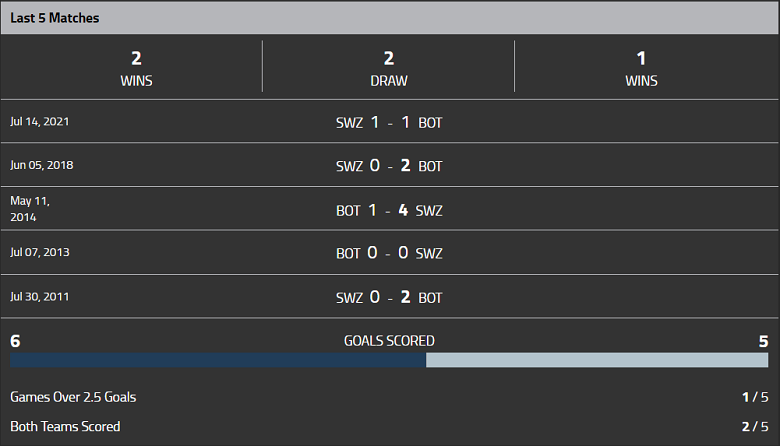Select the left 2 Wins stat
This screenshot has width=780, height=446.
(136, 68)
